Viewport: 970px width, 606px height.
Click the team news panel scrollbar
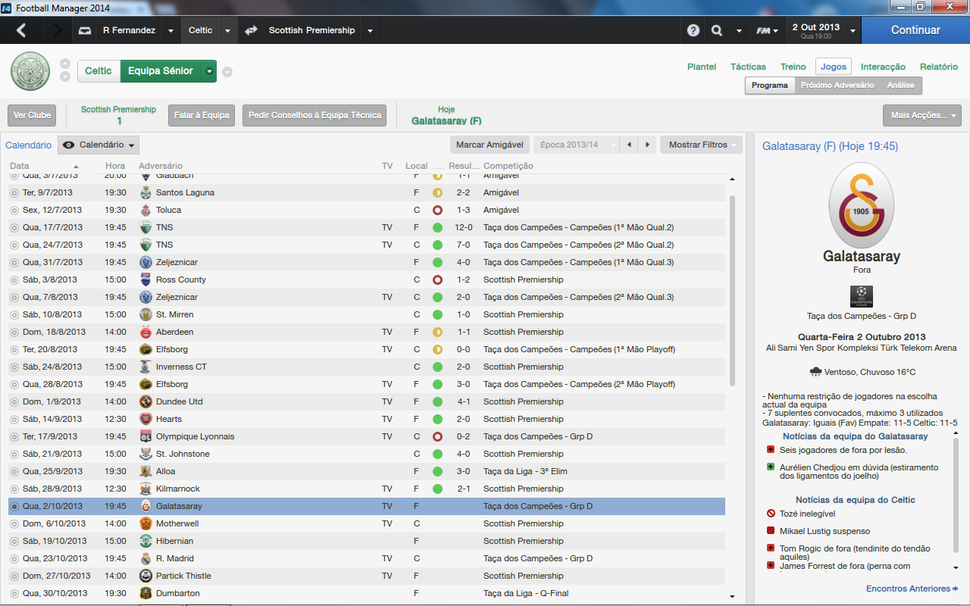pos(955,495)
